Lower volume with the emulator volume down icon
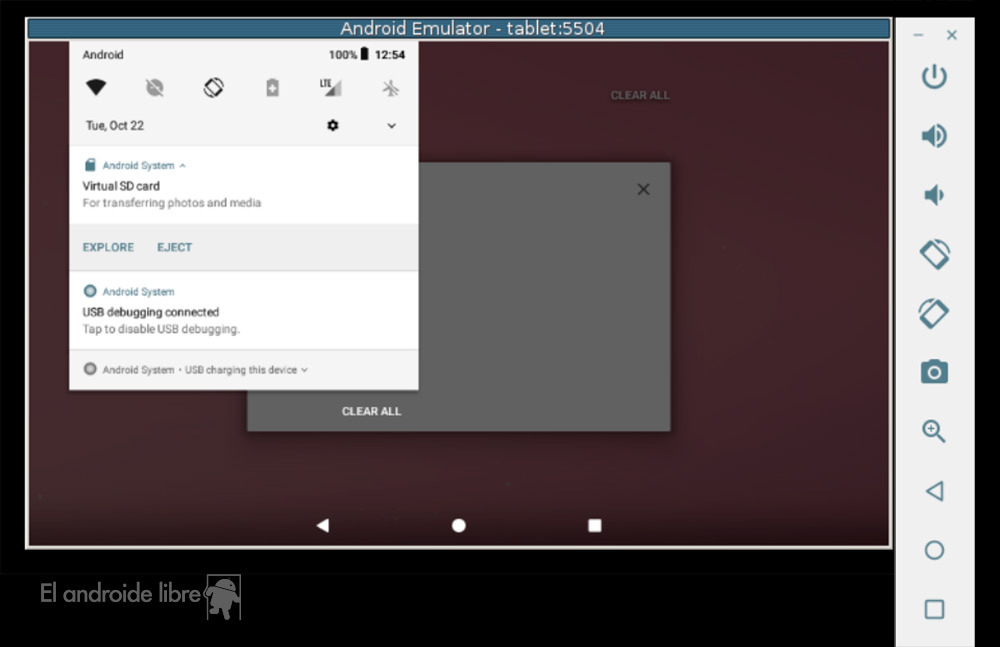 point(934,195)
